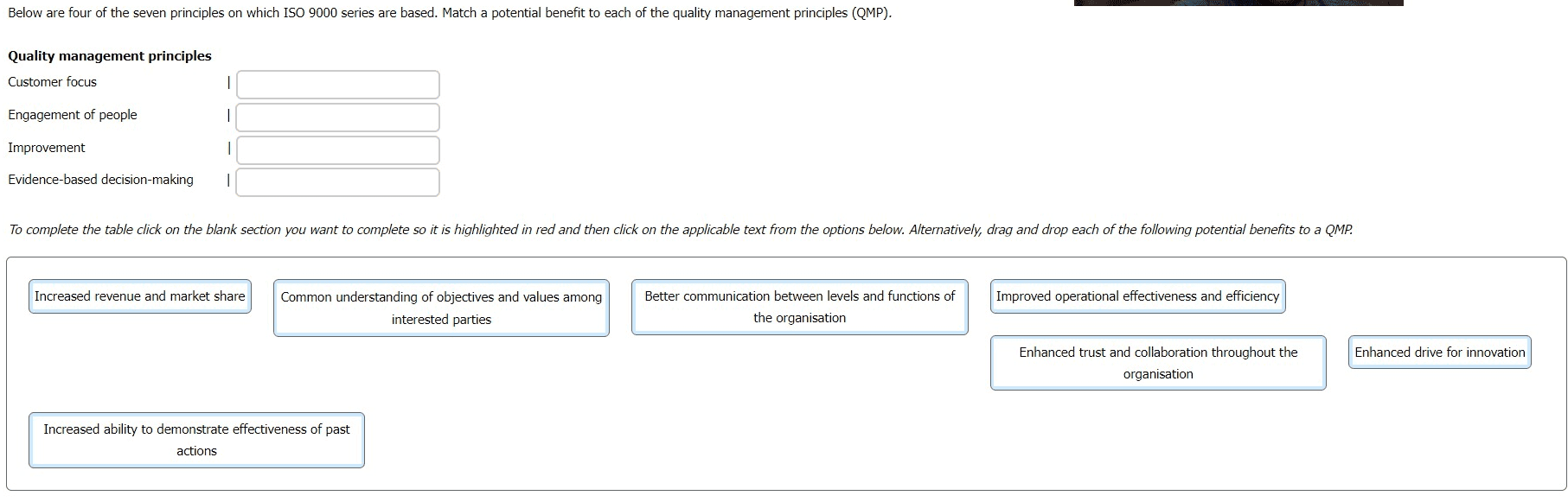
Task: Choose 'Increased ability to demonstrate effectiveness' option
Action: click(x=196, y=440)
